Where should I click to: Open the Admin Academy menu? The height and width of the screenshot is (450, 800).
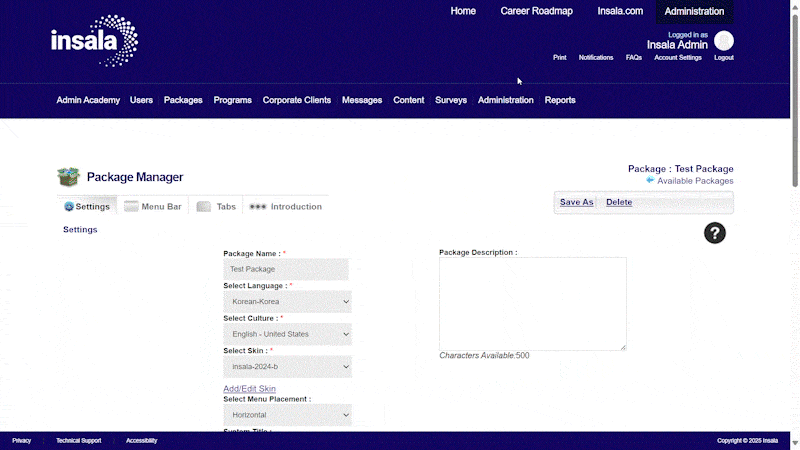(88, 100)
